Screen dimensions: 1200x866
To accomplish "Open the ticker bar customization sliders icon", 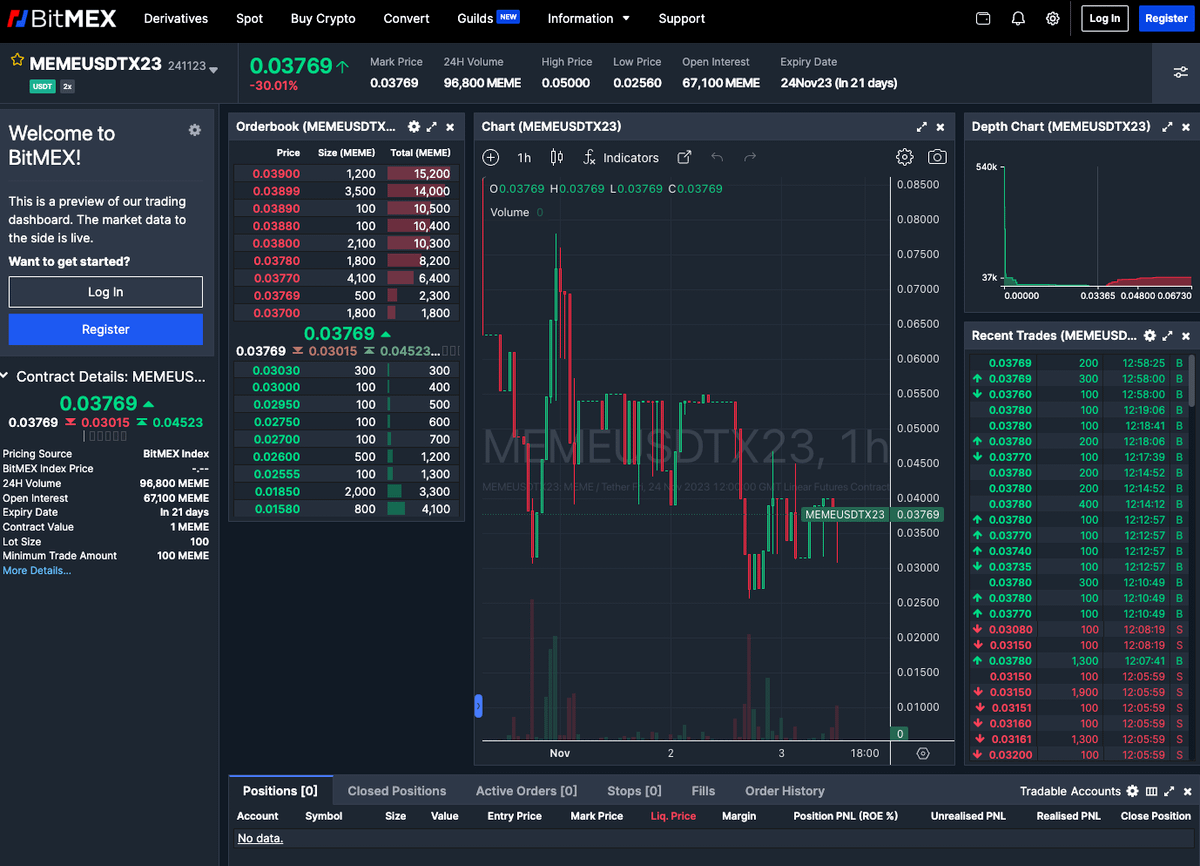I will (1181, 72).
